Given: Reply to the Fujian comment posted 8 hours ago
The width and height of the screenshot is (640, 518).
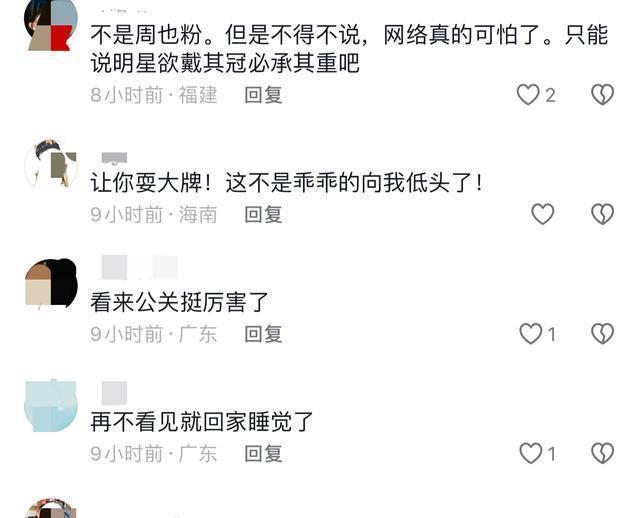Looking at the screenshot, I should click(263, 95).
